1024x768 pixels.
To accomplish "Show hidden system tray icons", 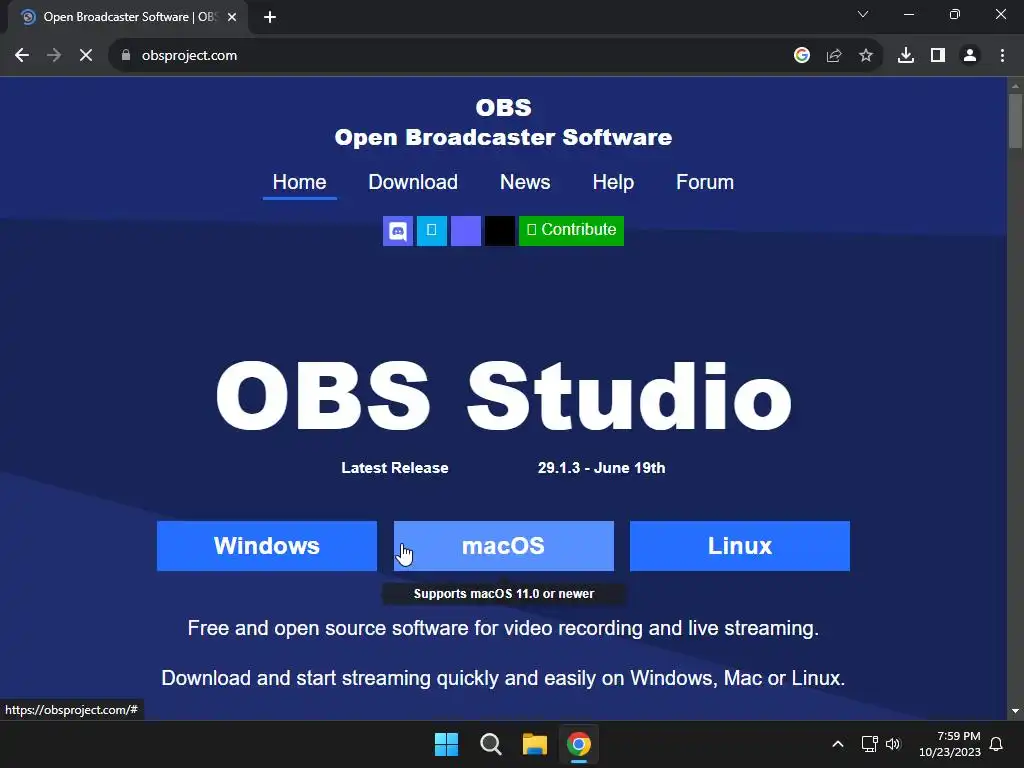I will coord(838,744).
